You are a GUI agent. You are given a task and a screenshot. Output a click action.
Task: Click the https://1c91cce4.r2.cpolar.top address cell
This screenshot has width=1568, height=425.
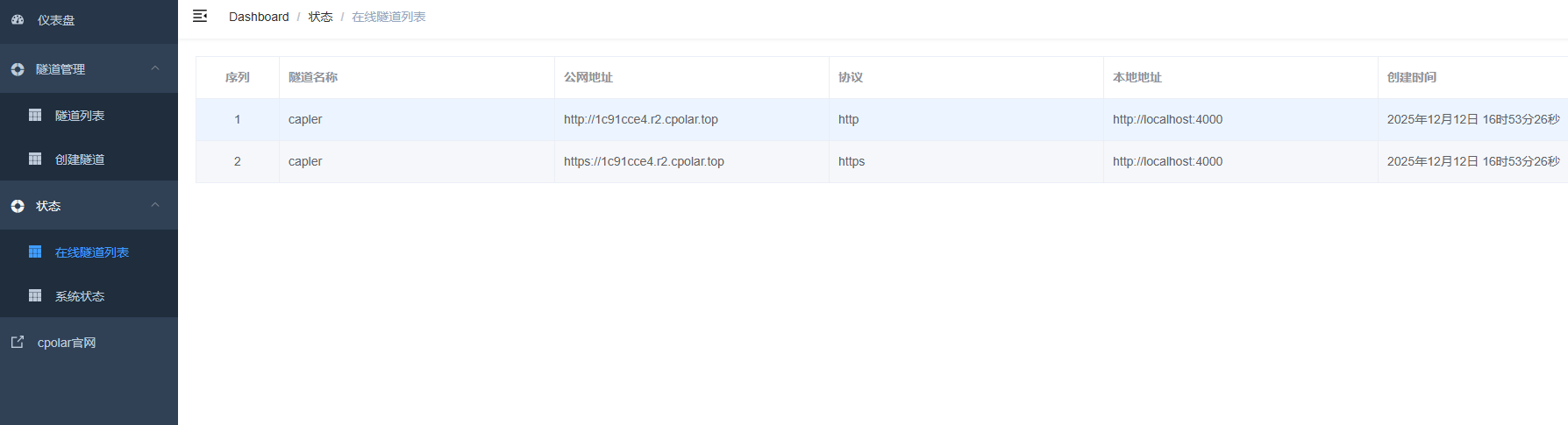tap(644, 161)
